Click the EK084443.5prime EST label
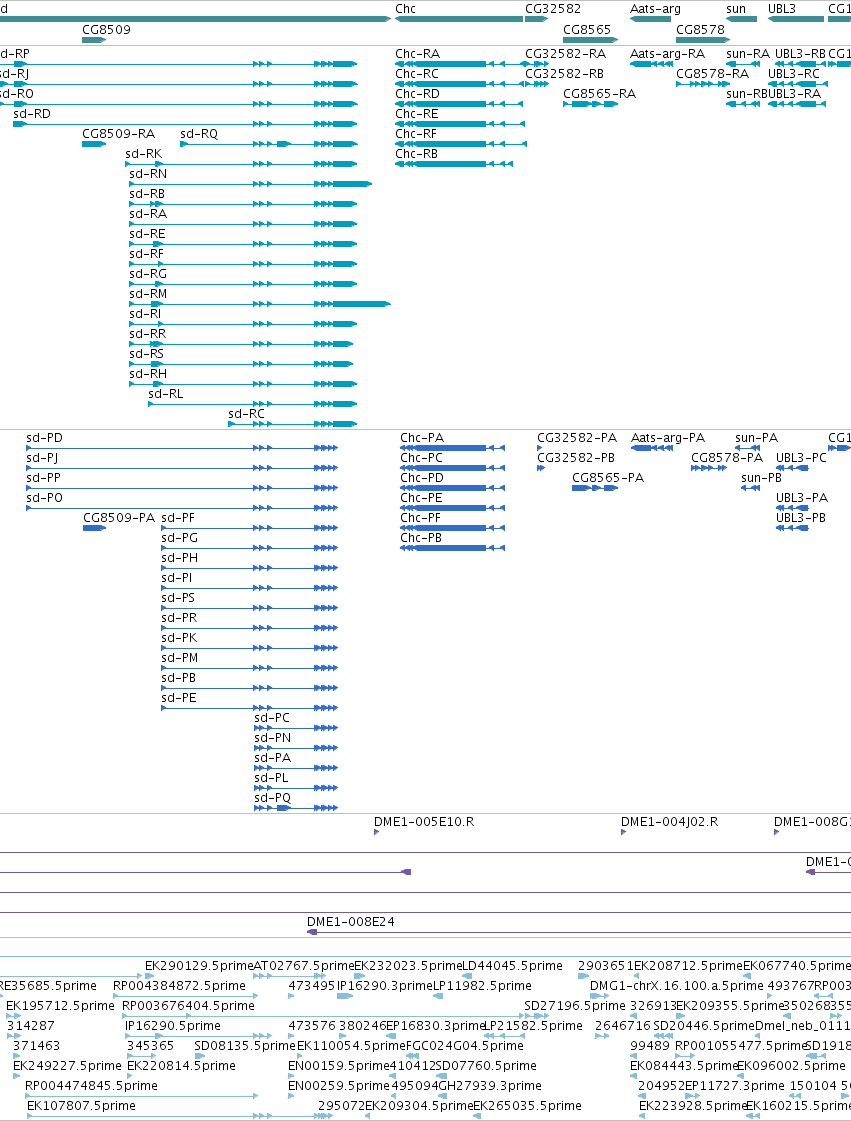Screen dimensions: 851x1121 pos(684,1067)
